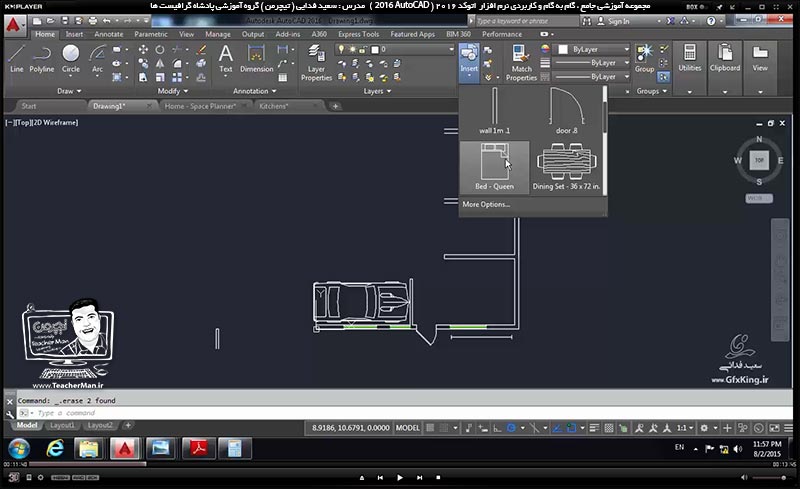The image size is (800, 489).
Task: Click the KMPlayer play button
Action: tap(399, 477)
